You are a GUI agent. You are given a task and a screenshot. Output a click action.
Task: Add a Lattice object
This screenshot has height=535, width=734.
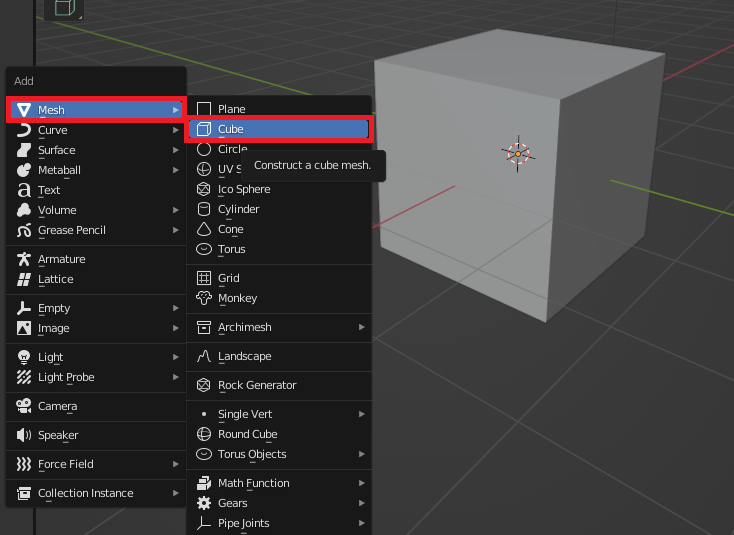(55, 279)
